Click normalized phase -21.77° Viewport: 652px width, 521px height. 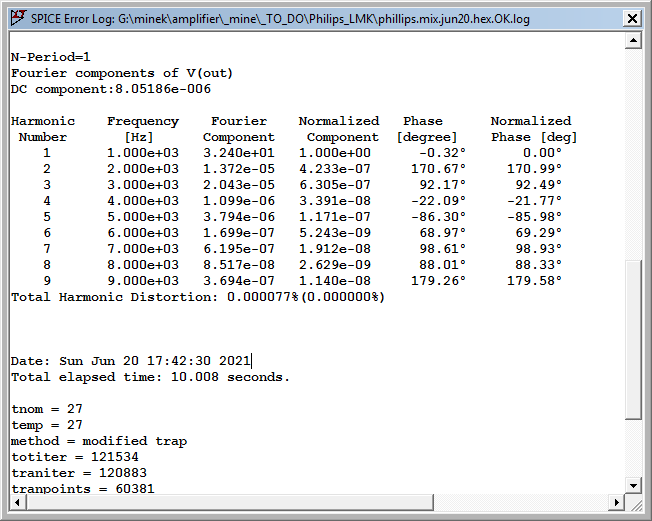pos(534,201)
